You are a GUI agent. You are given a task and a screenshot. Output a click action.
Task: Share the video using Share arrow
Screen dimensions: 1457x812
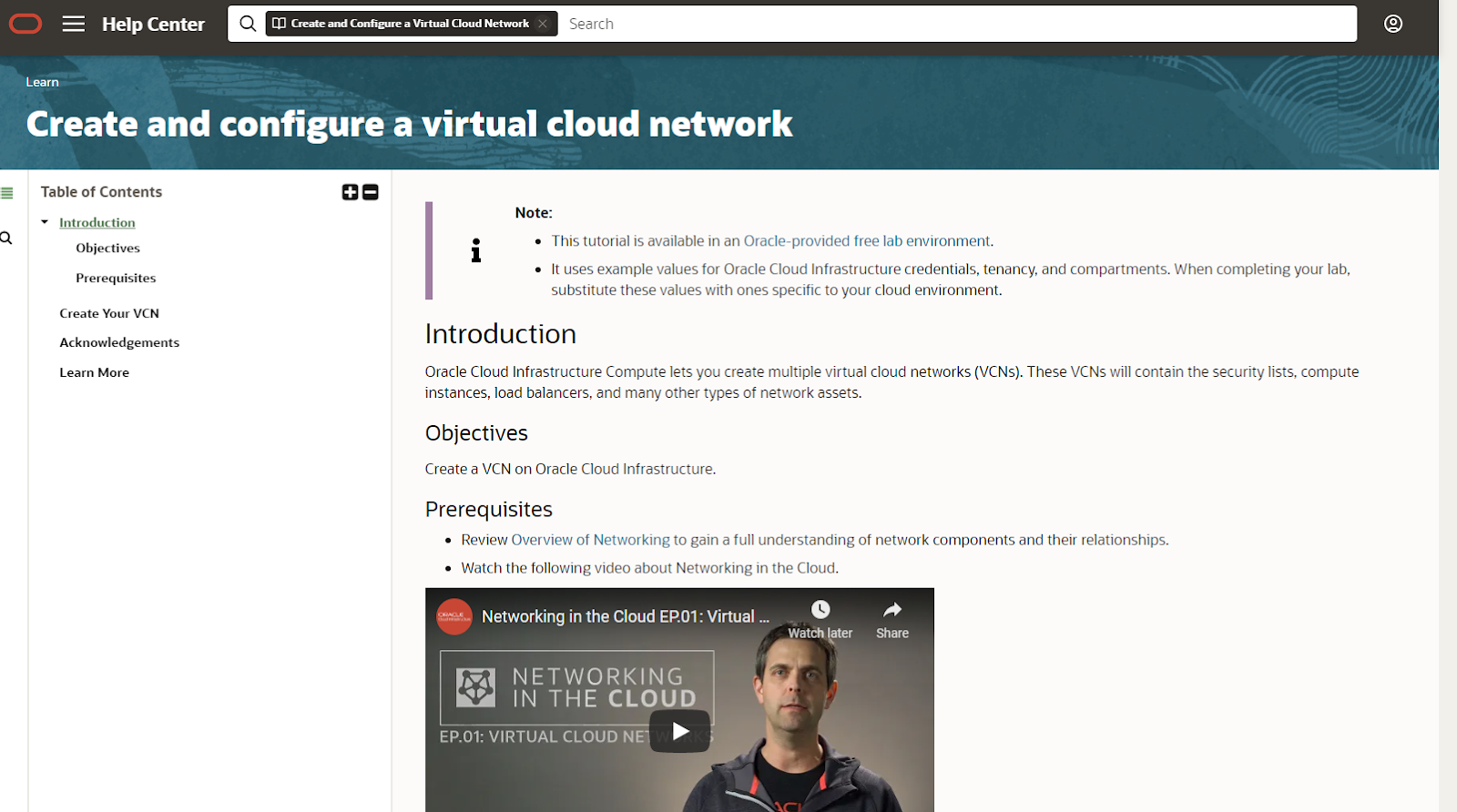pos(892,610)
